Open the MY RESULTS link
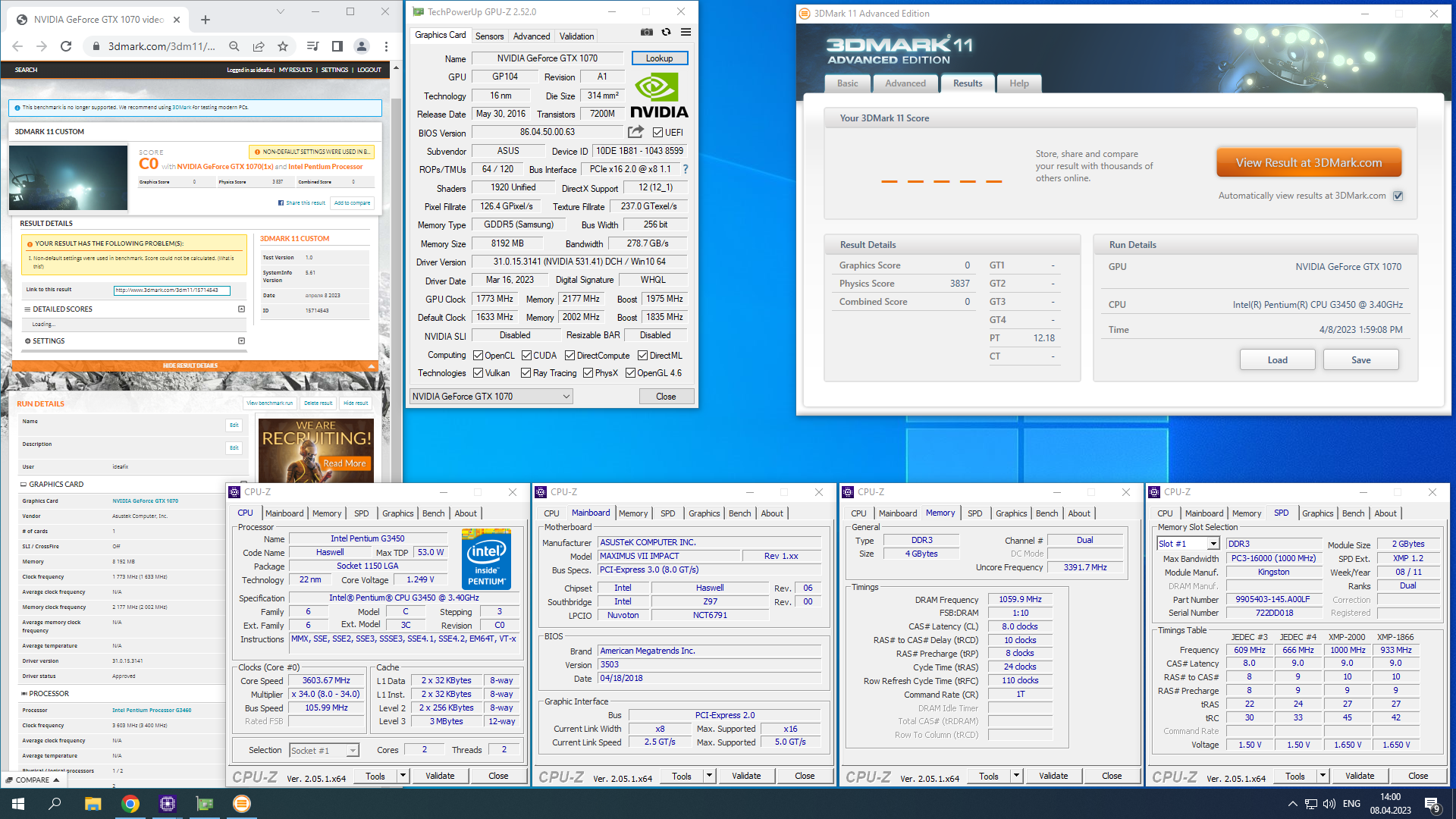1456x819 pixels. click(296, 70)
